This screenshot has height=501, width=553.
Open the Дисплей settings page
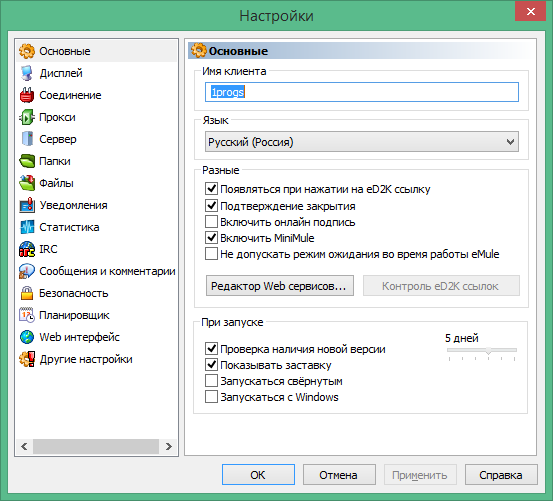pos(61,73)
